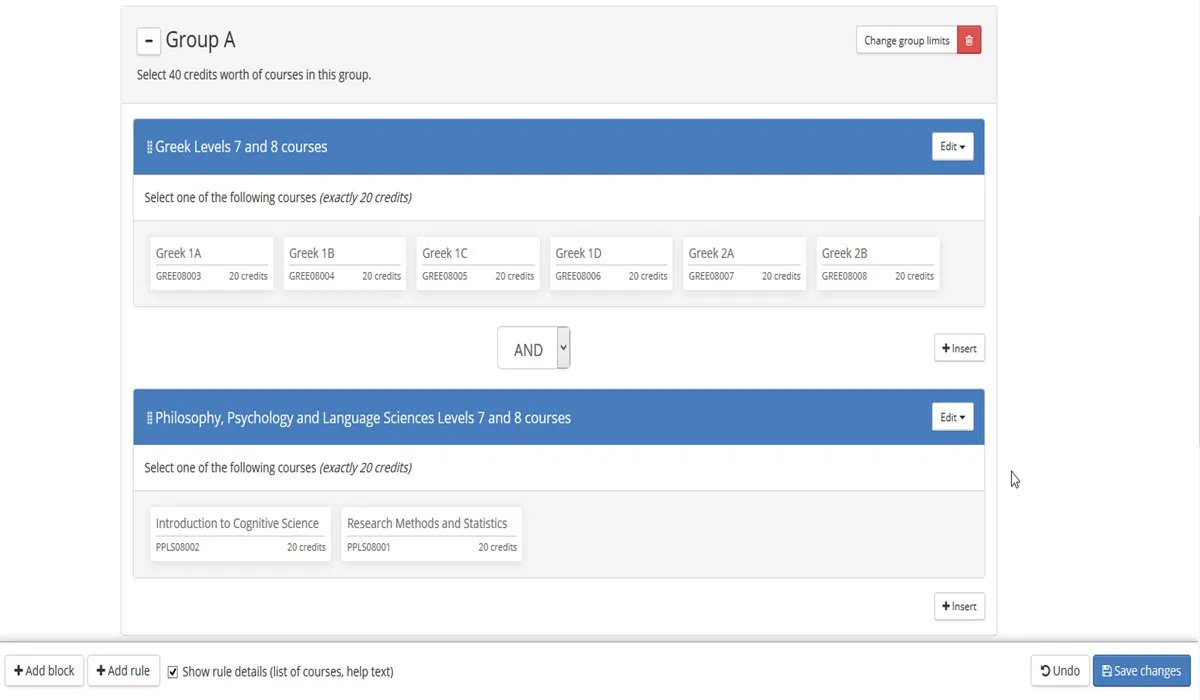Click the plus icon on the upper Insert button
Screen dimensions: 1200x700
click(945, 347)
